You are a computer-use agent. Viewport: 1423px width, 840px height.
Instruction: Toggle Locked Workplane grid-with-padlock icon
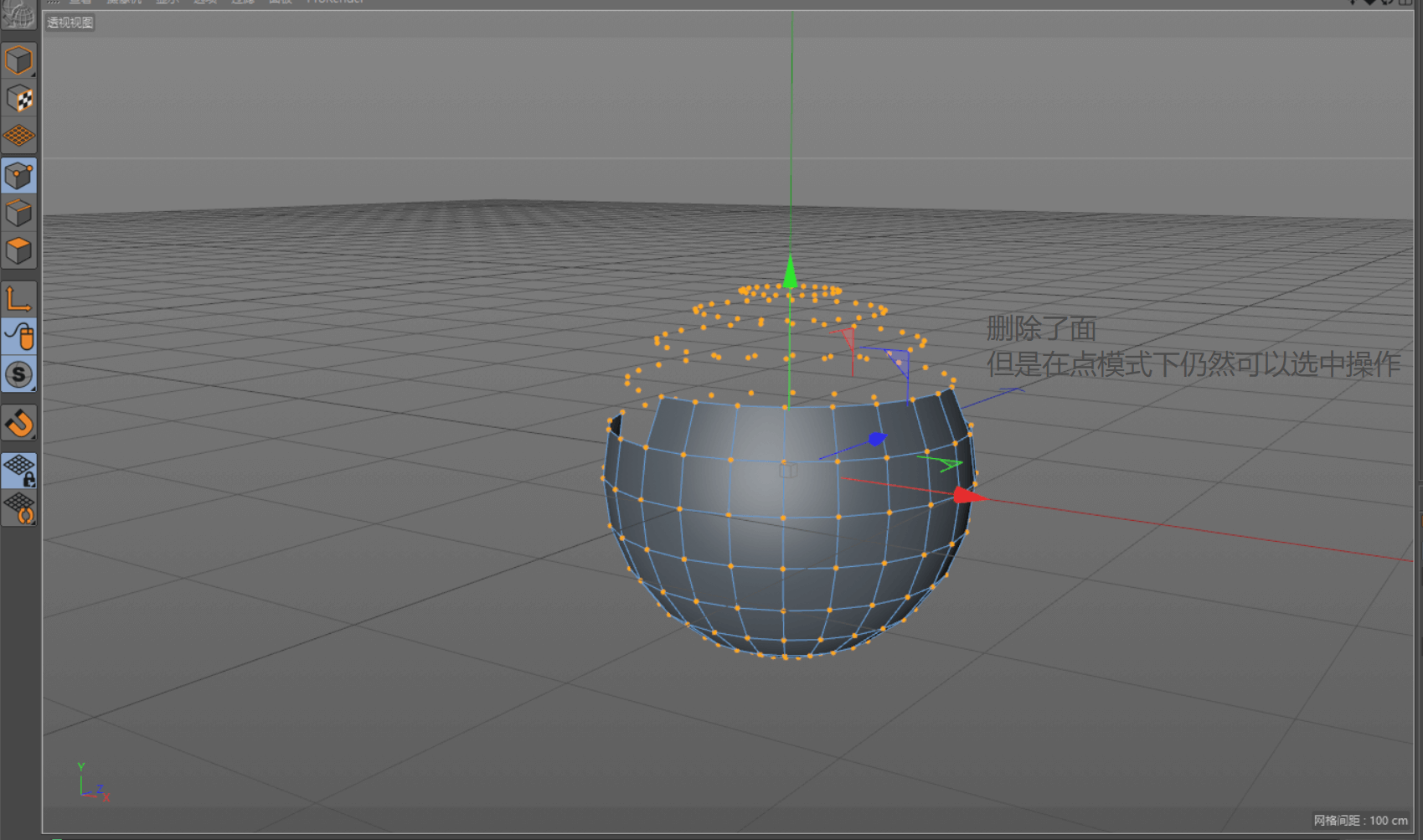(18, 470)
